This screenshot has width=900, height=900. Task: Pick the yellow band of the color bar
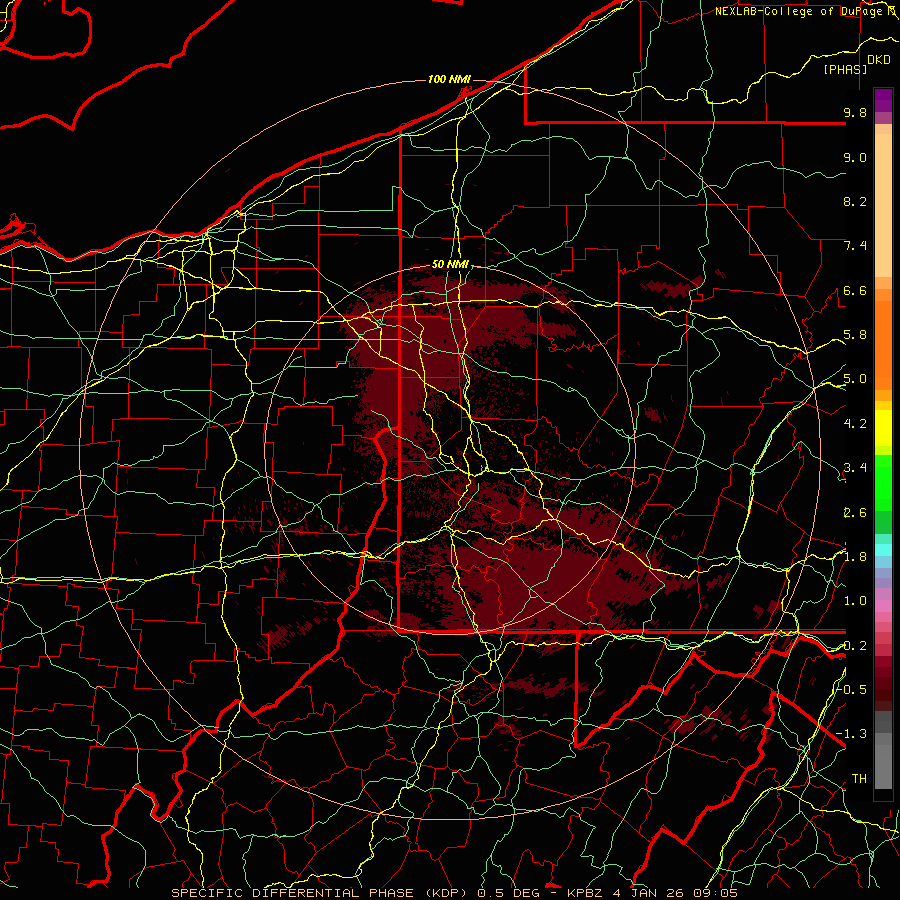click(x=883, y=428)
